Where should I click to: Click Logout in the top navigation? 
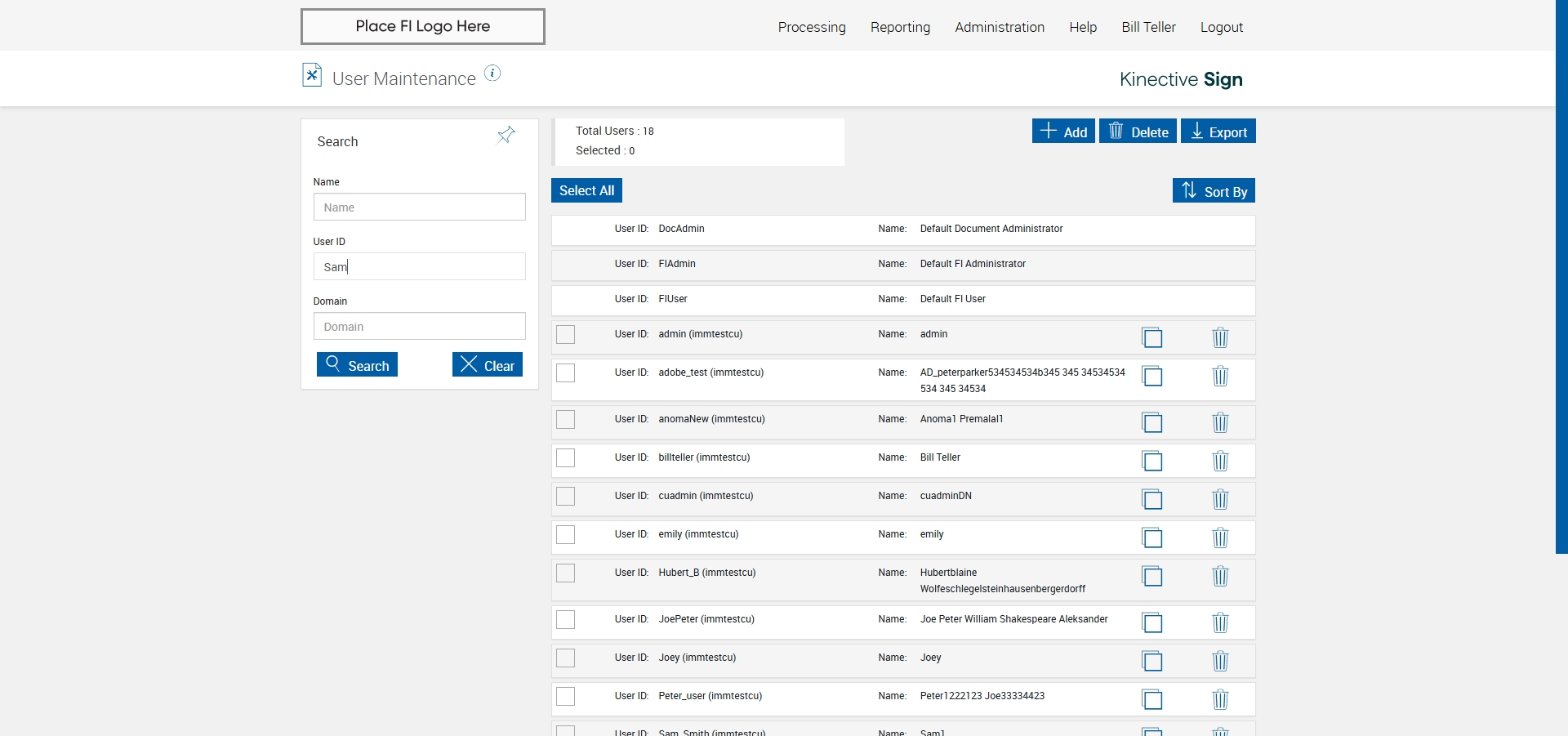pos(1221,27)
